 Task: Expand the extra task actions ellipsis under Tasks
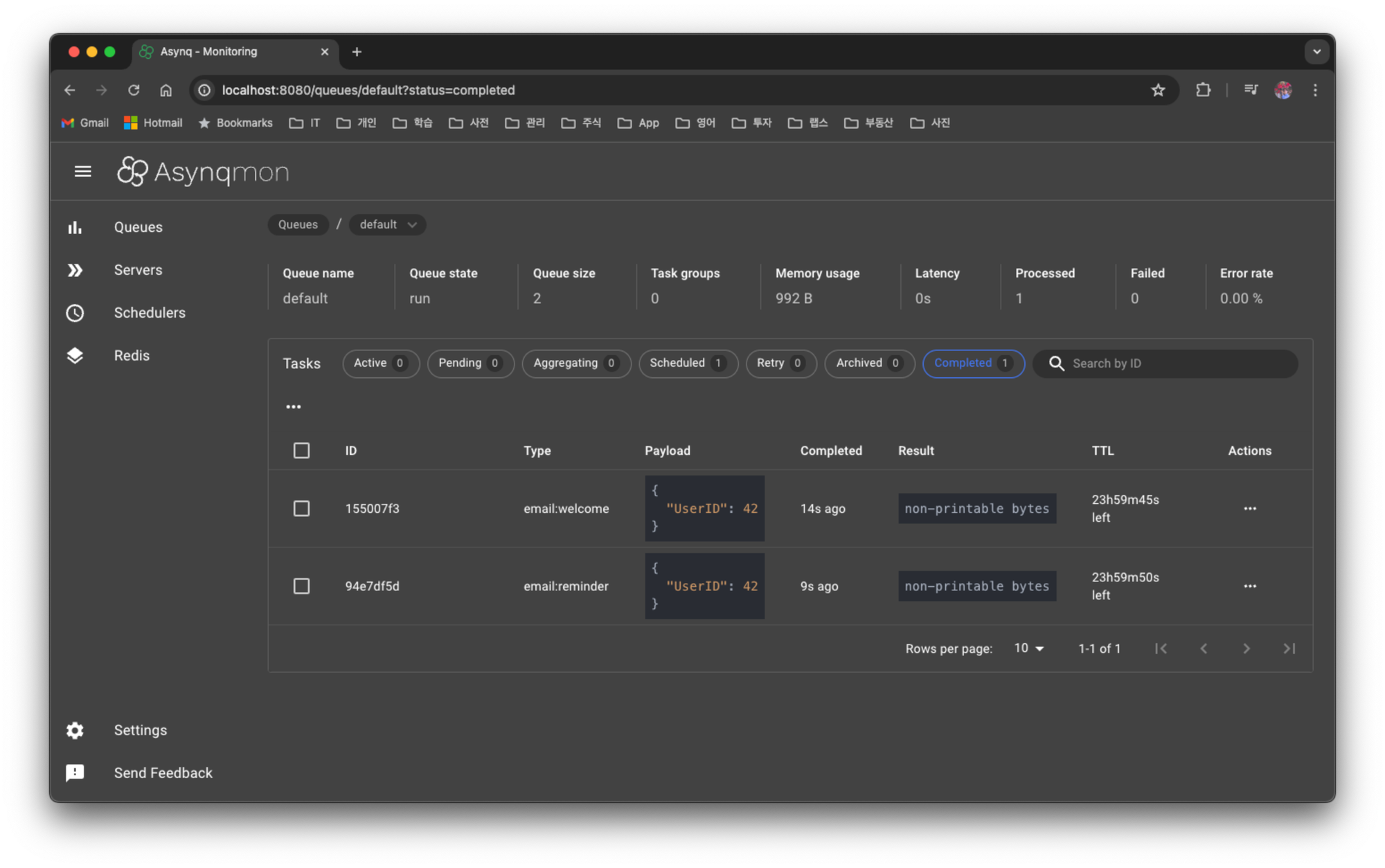tap(293, 406)
